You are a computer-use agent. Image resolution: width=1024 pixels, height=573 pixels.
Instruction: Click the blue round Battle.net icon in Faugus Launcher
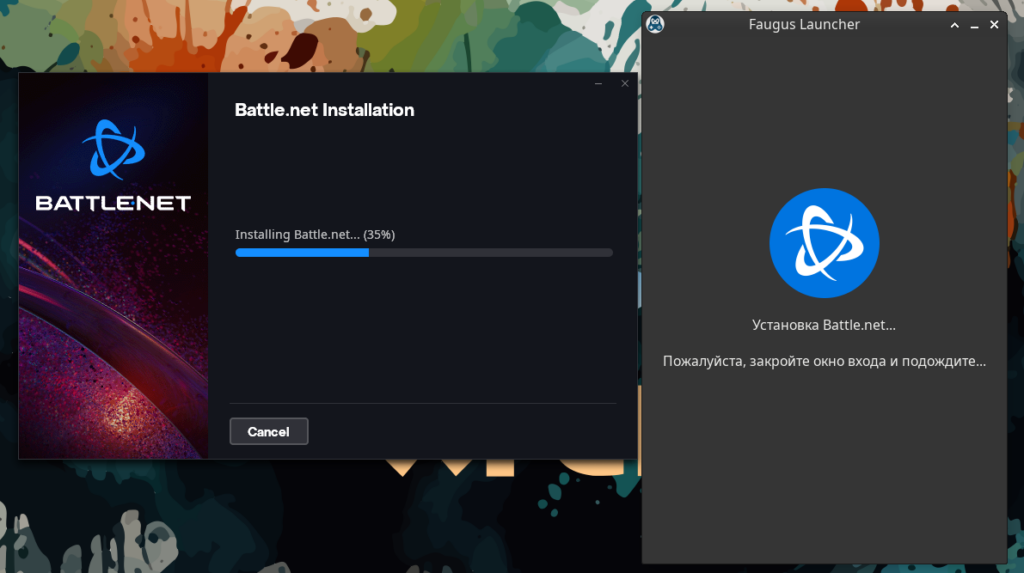coord(824,243)
